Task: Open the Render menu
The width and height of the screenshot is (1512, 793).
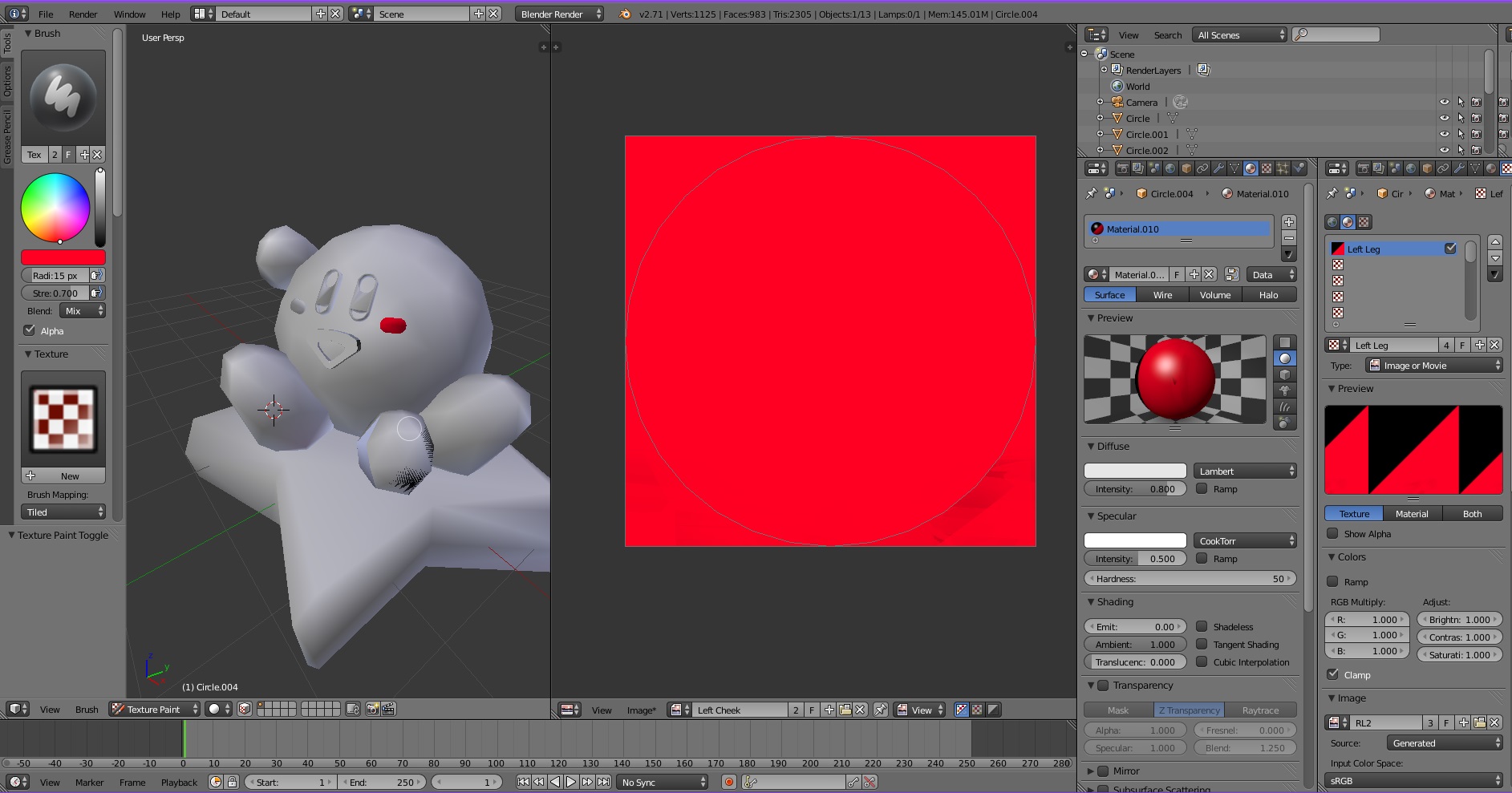Action: (x=83, y=14)
